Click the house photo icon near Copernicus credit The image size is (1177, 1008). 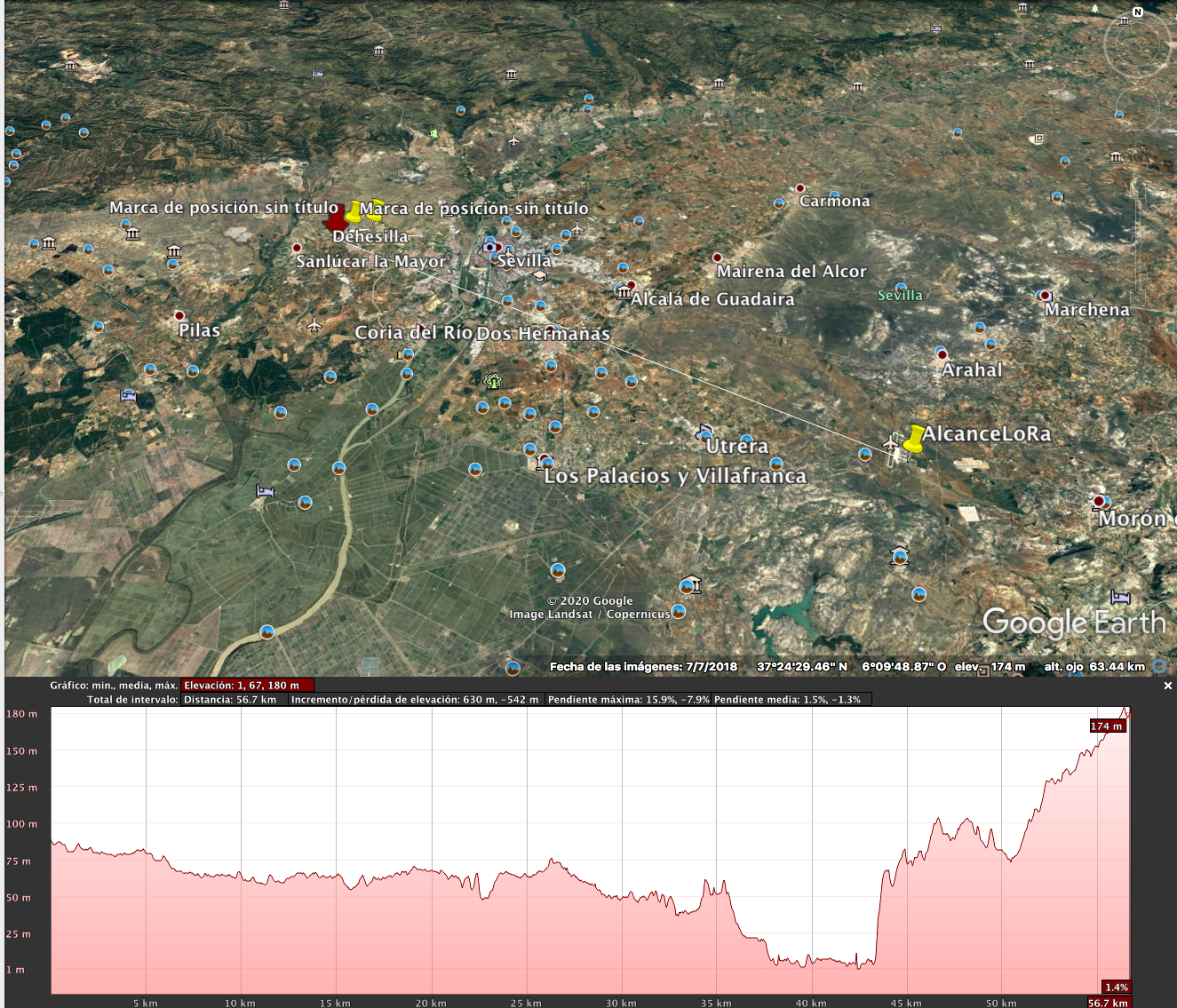tap(690, 585)
